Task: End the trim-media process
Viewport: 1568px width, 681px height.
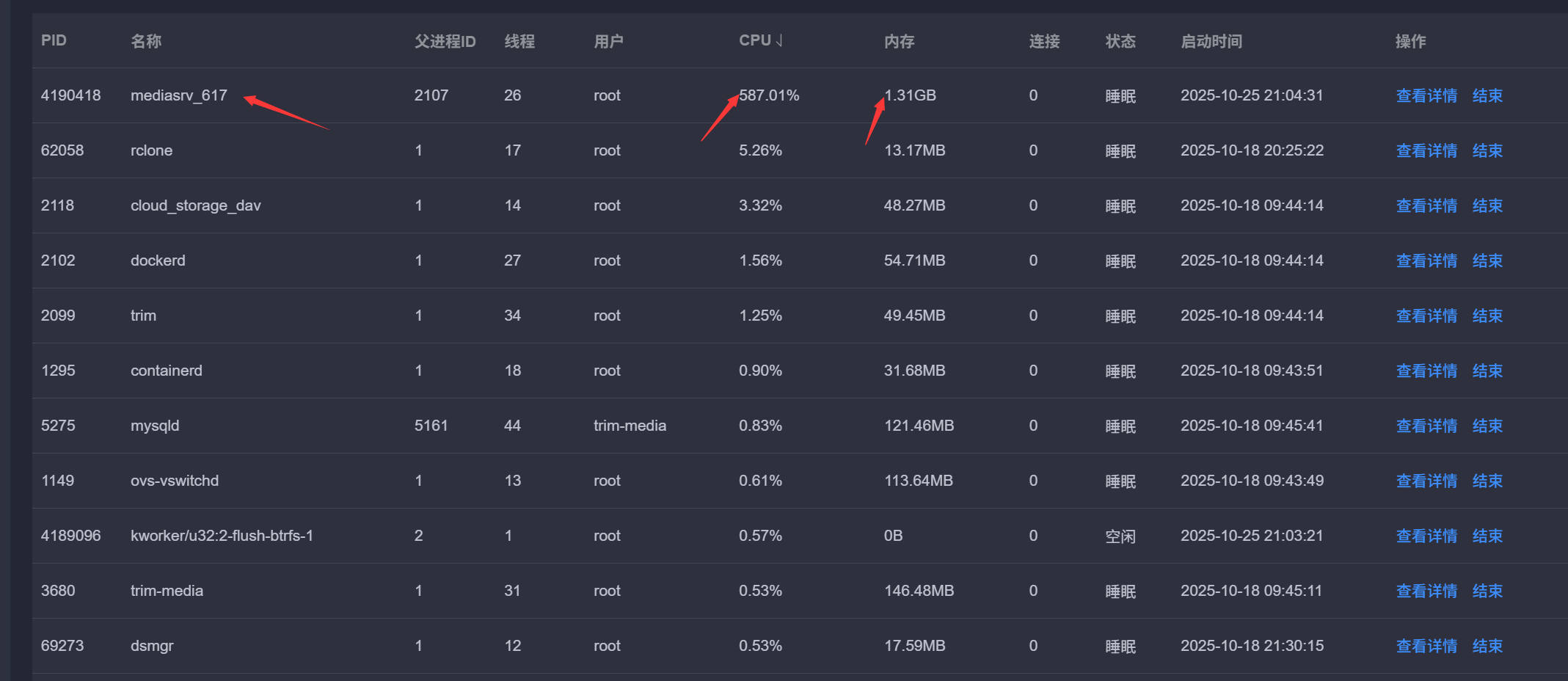Action: [1487, 591]
